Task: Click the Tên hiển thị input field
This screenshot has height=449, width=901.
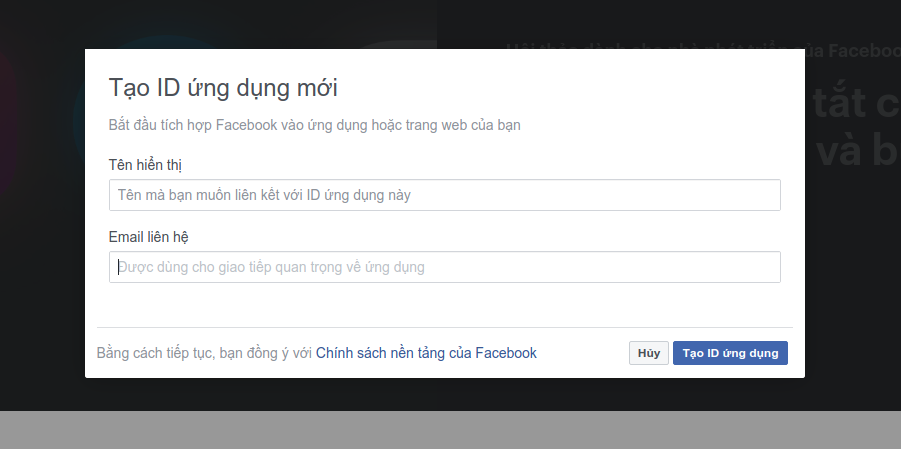Action: point(444,195)
